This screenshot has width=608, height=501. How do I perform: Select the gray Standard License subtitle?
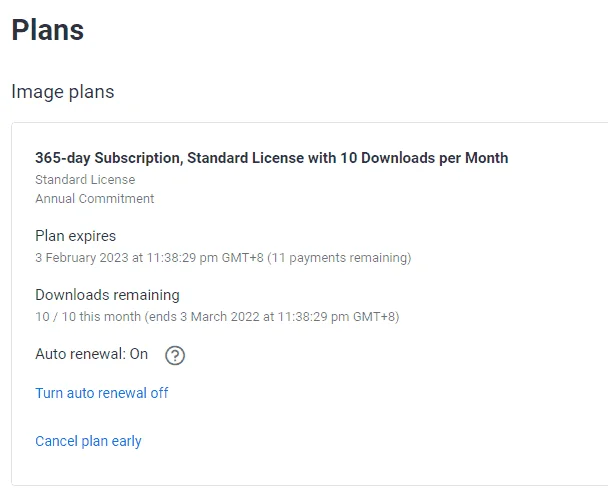pyautogui.click(x=85, y=180)
